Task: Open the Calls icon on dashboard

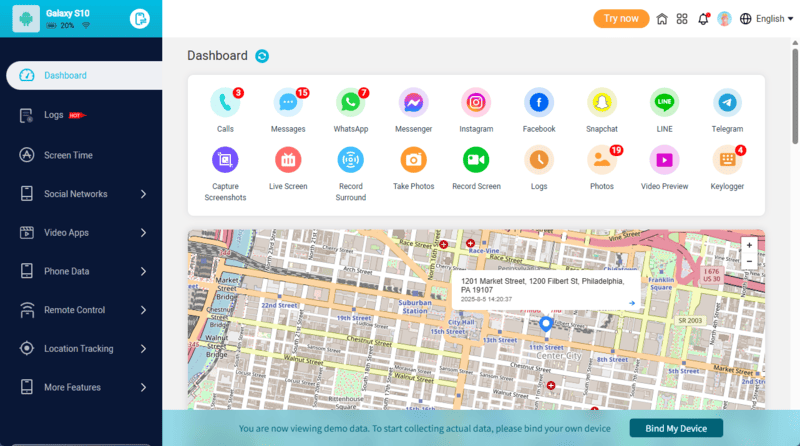Action: pos(225,103)
